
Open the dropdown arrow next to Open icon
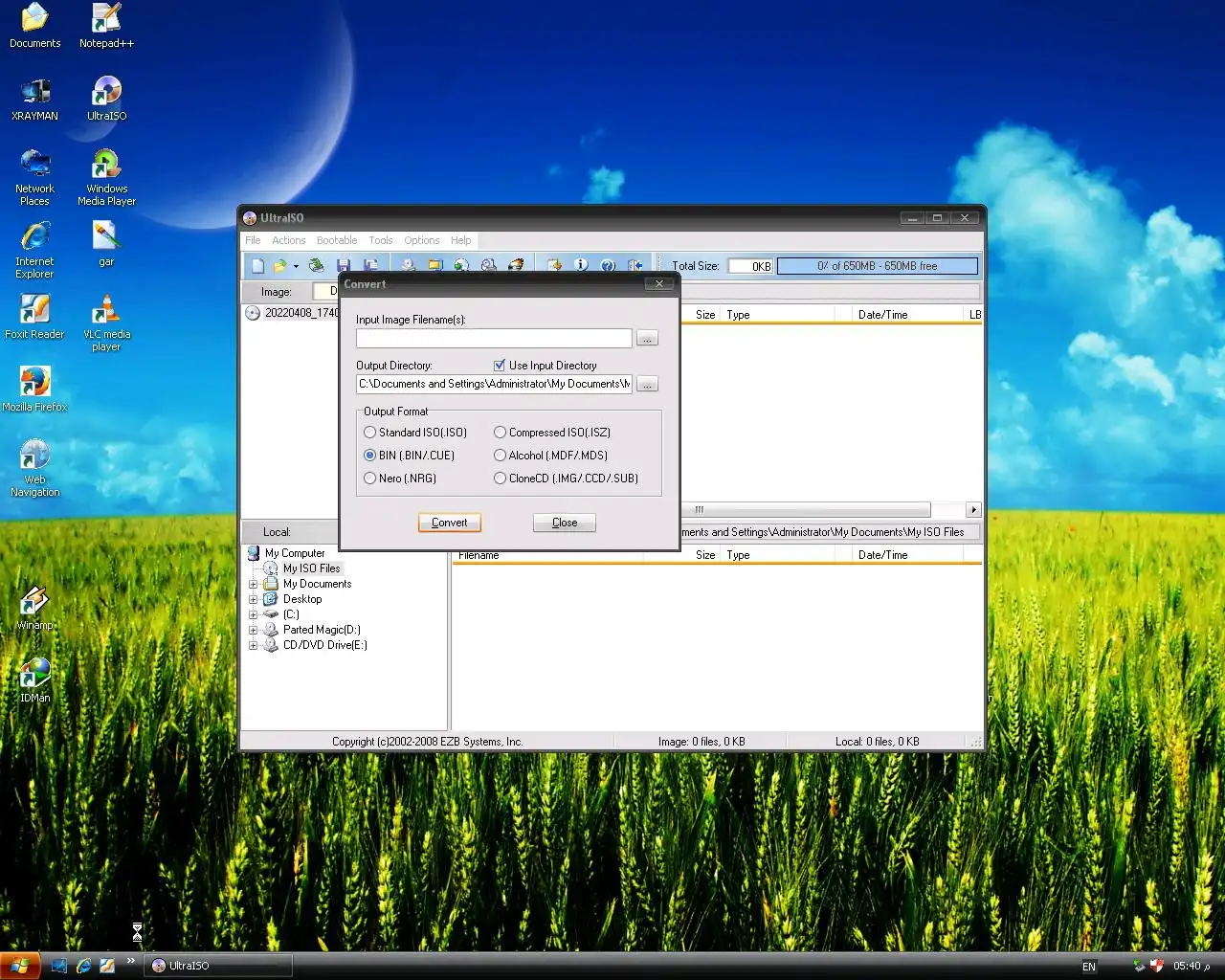[x=296, y=266]
